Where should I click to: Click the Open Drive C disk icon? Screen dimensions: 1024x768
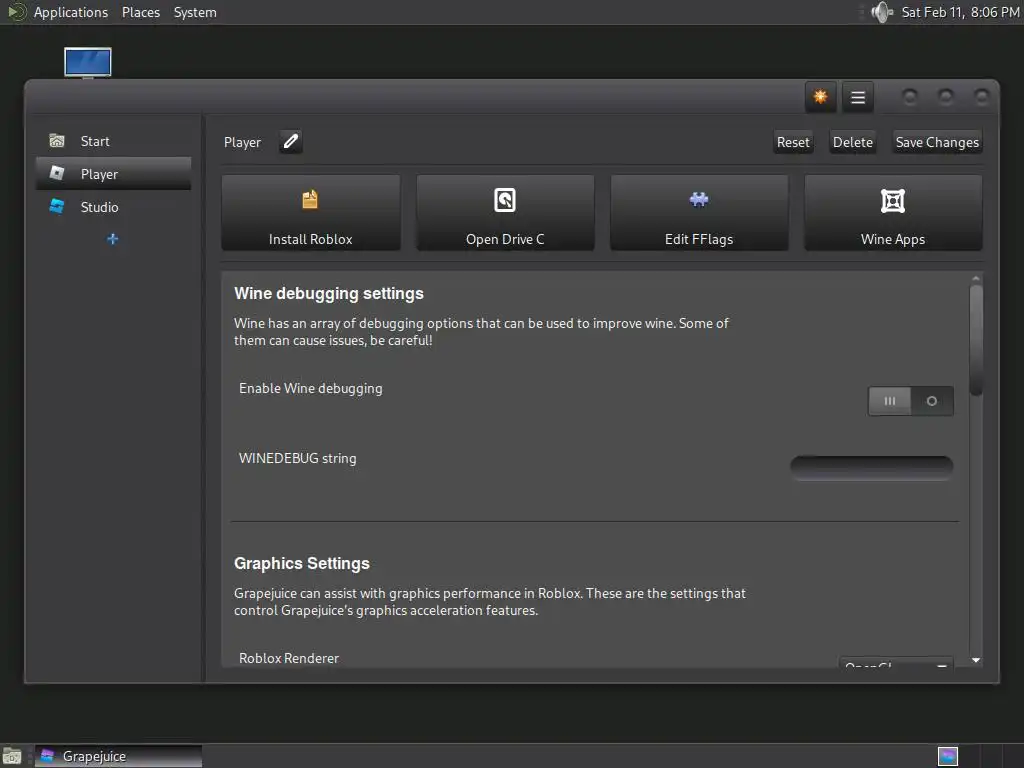click(x=505, y=200)
